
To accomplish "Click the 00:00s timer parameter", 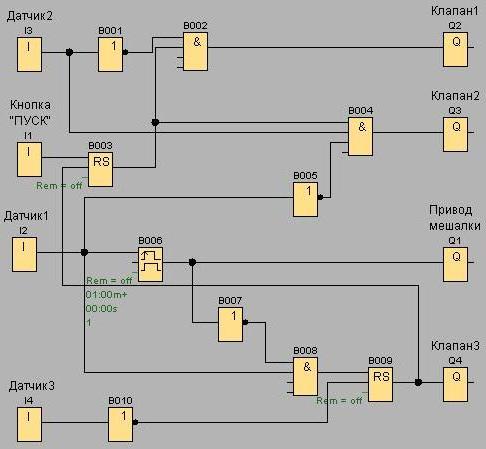I will [x=101, y=309].
